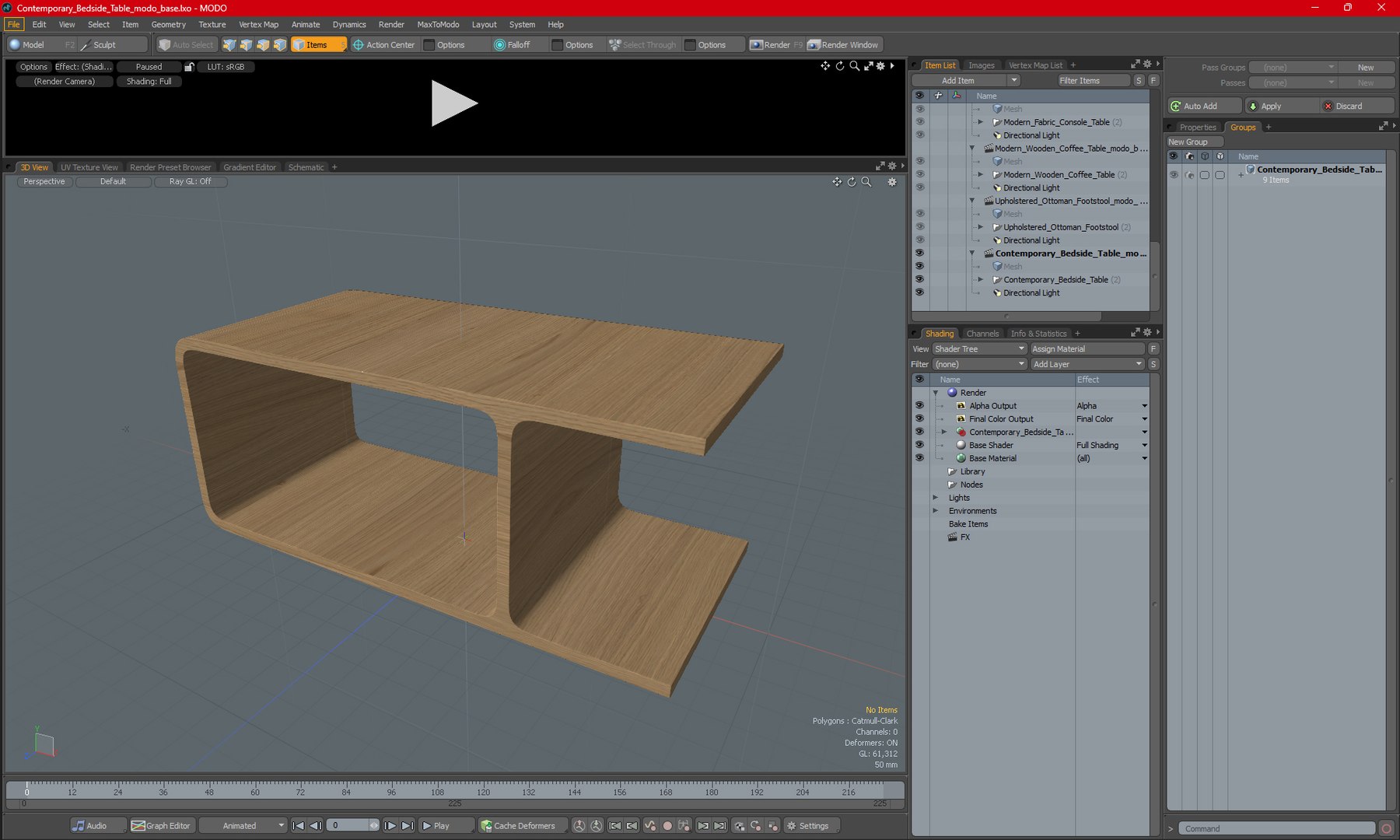
Task: Toggle Action Center Options checkbox
Action: pos(429,44)
